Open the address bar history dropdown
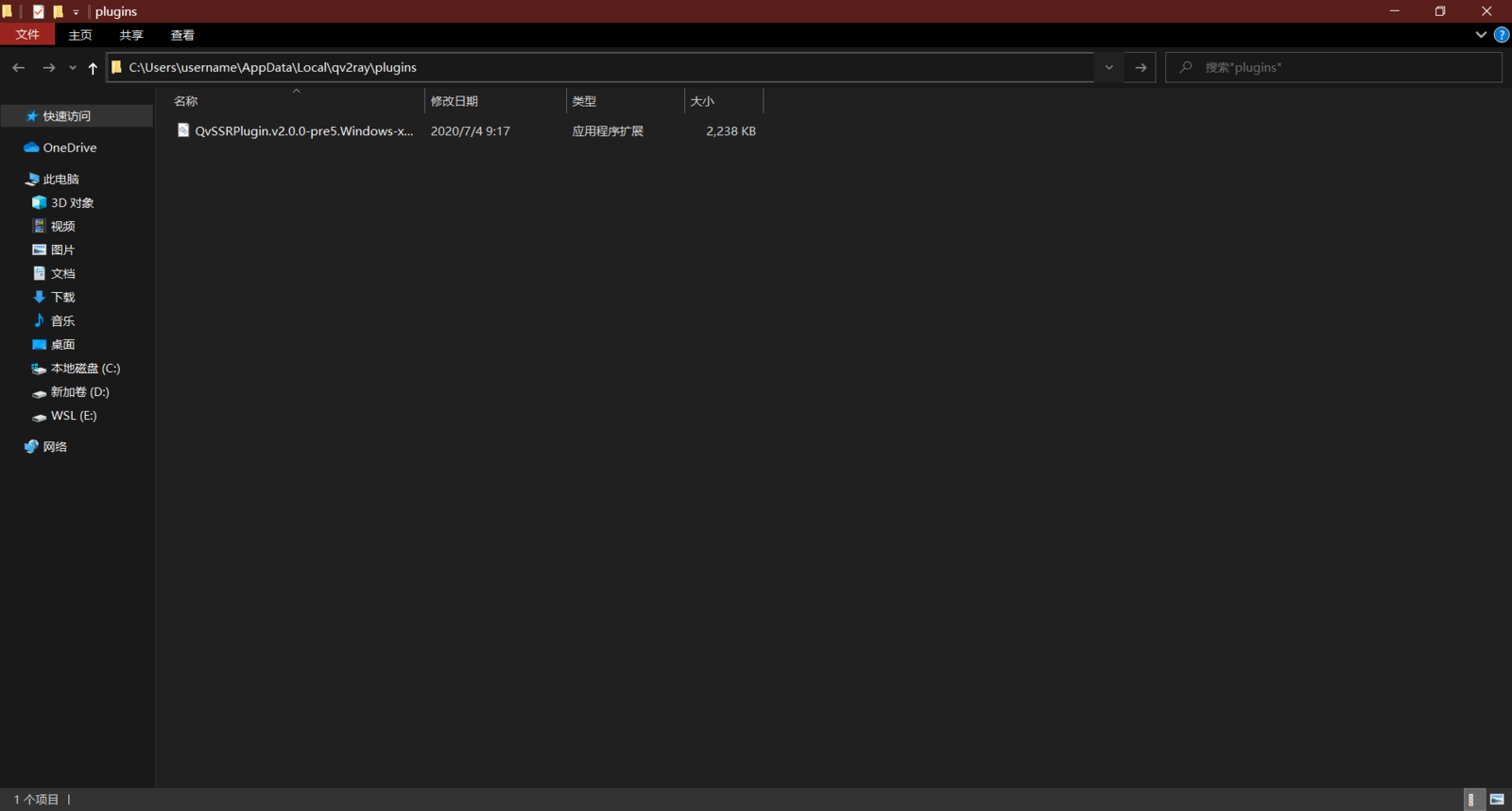Viewport: 1512px width, 811px height. [x=1108, y=68]
